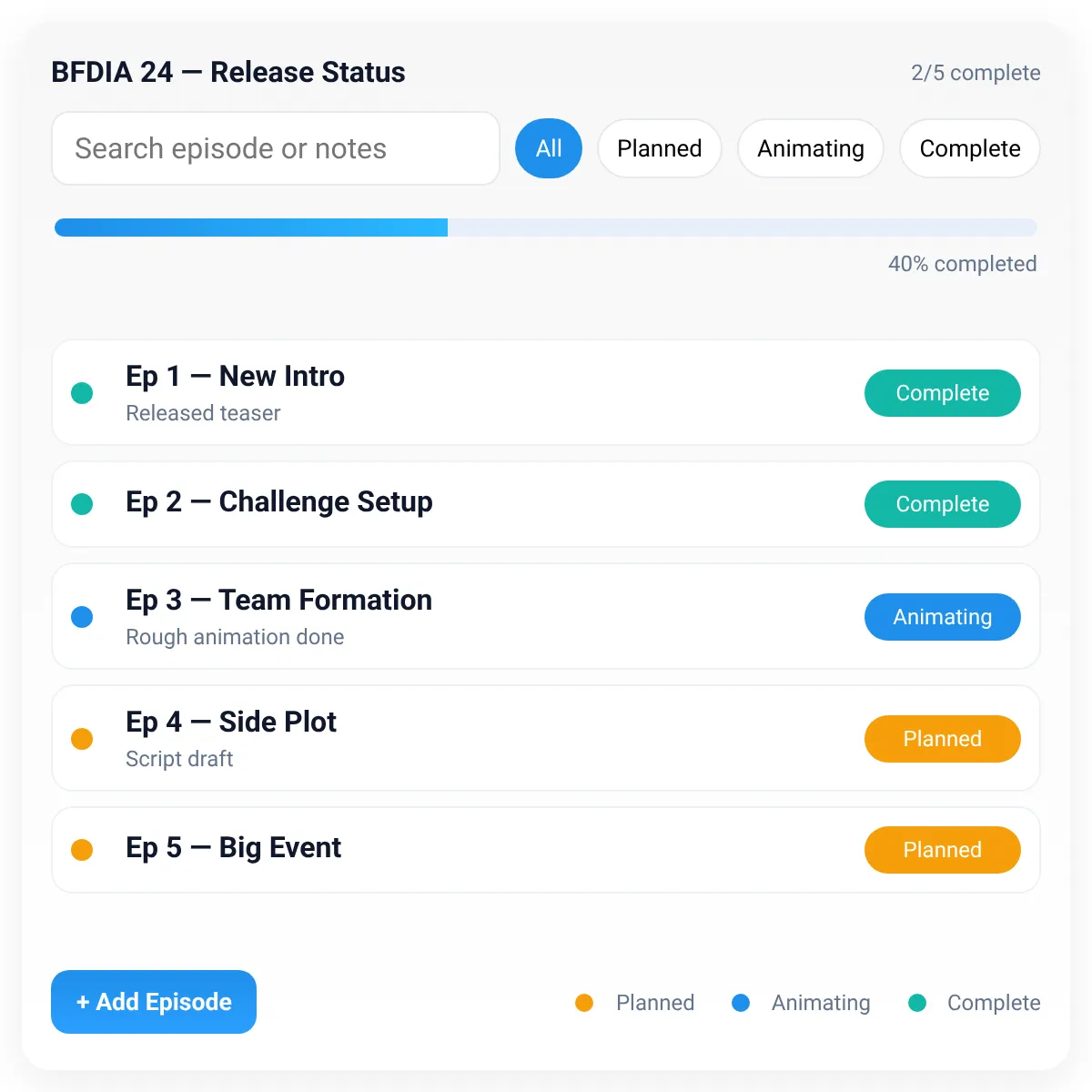The image size is (1092, 1092).
Task: Change the Planned badge on Side Plot
Action: (x=943, y=739)
